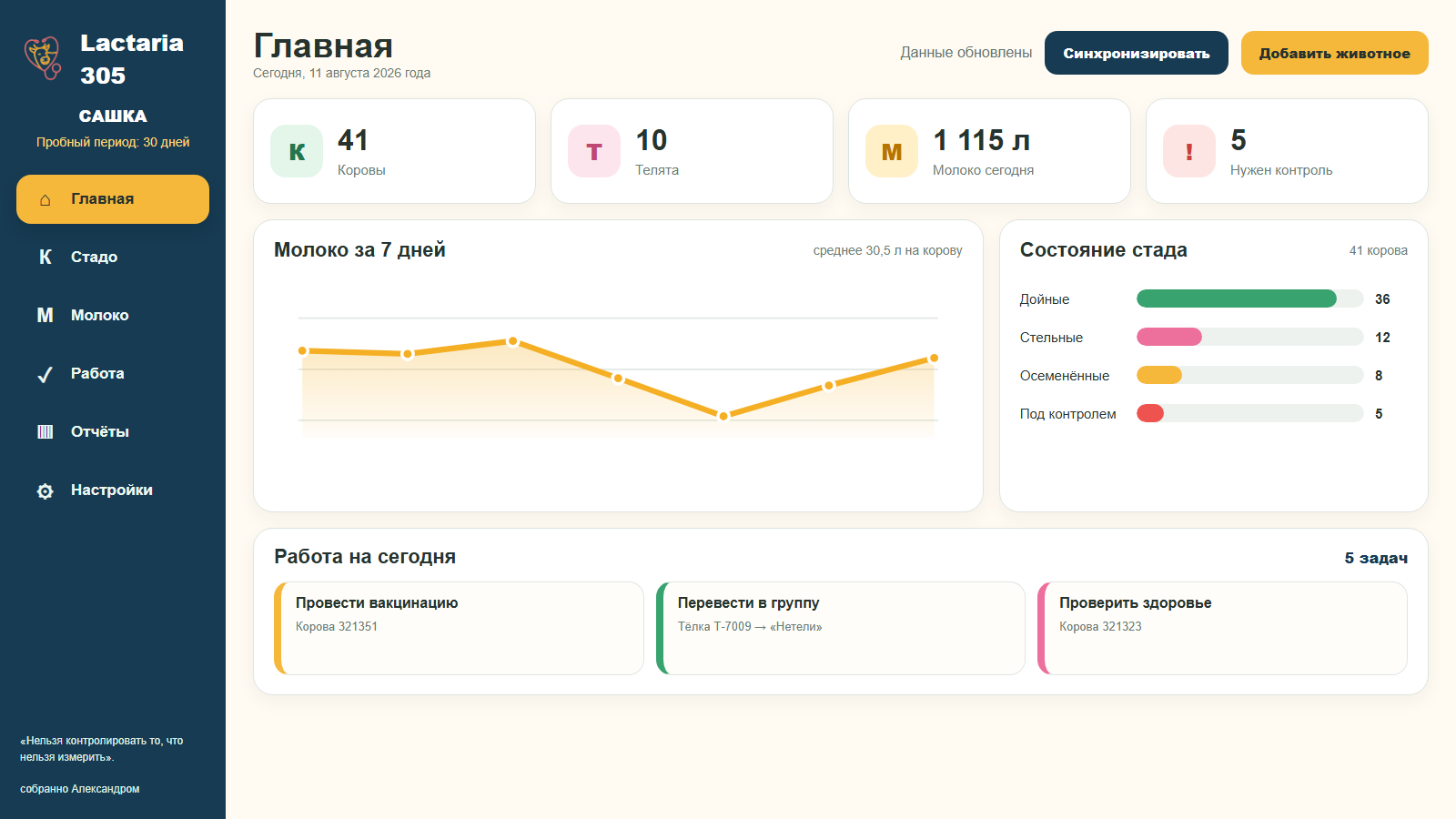Click Добавить животное button
Image resolution: width=1456 pixels, height=819 pixels.
1335,53
